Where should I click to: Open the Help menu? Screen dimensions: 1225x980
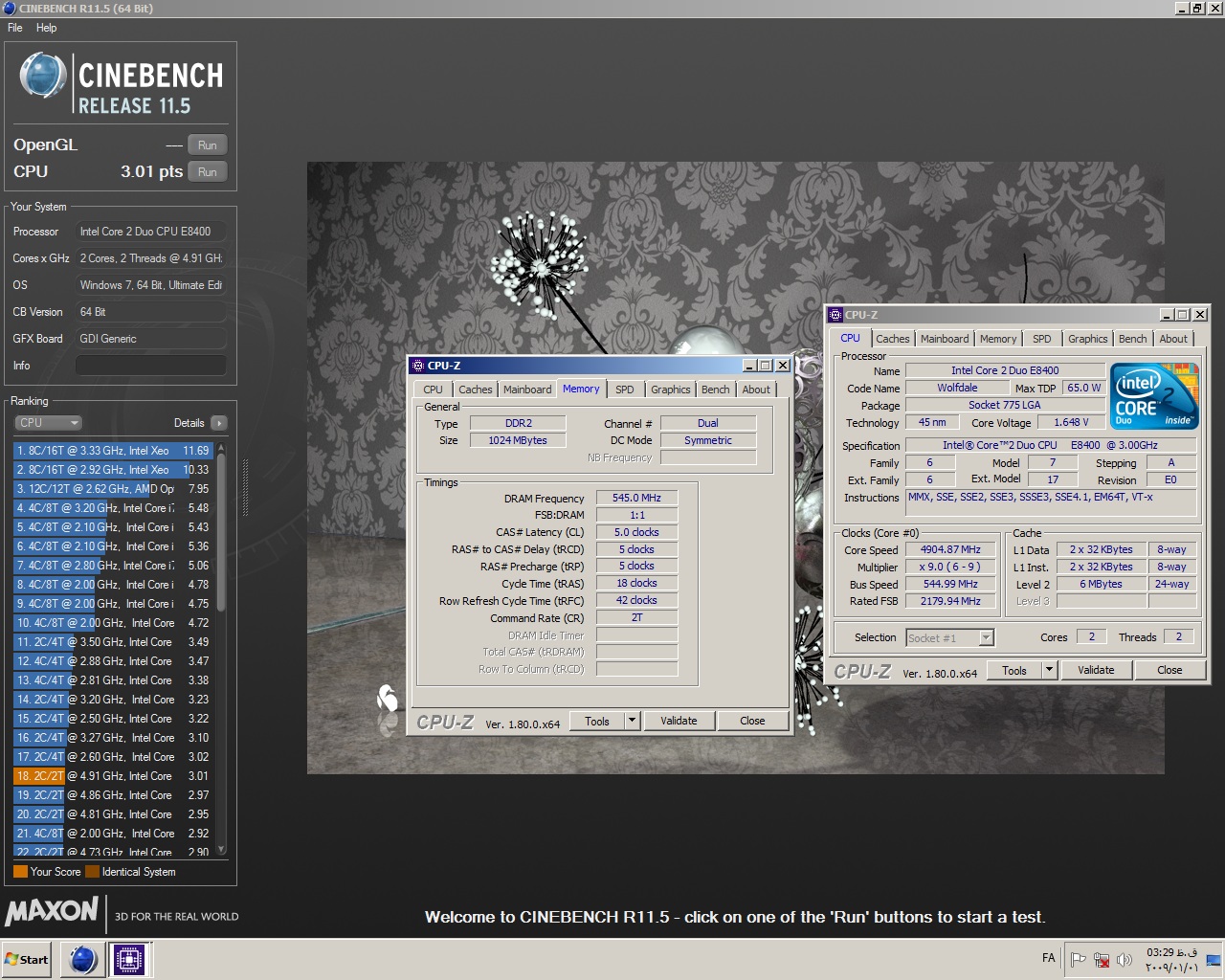47,28
